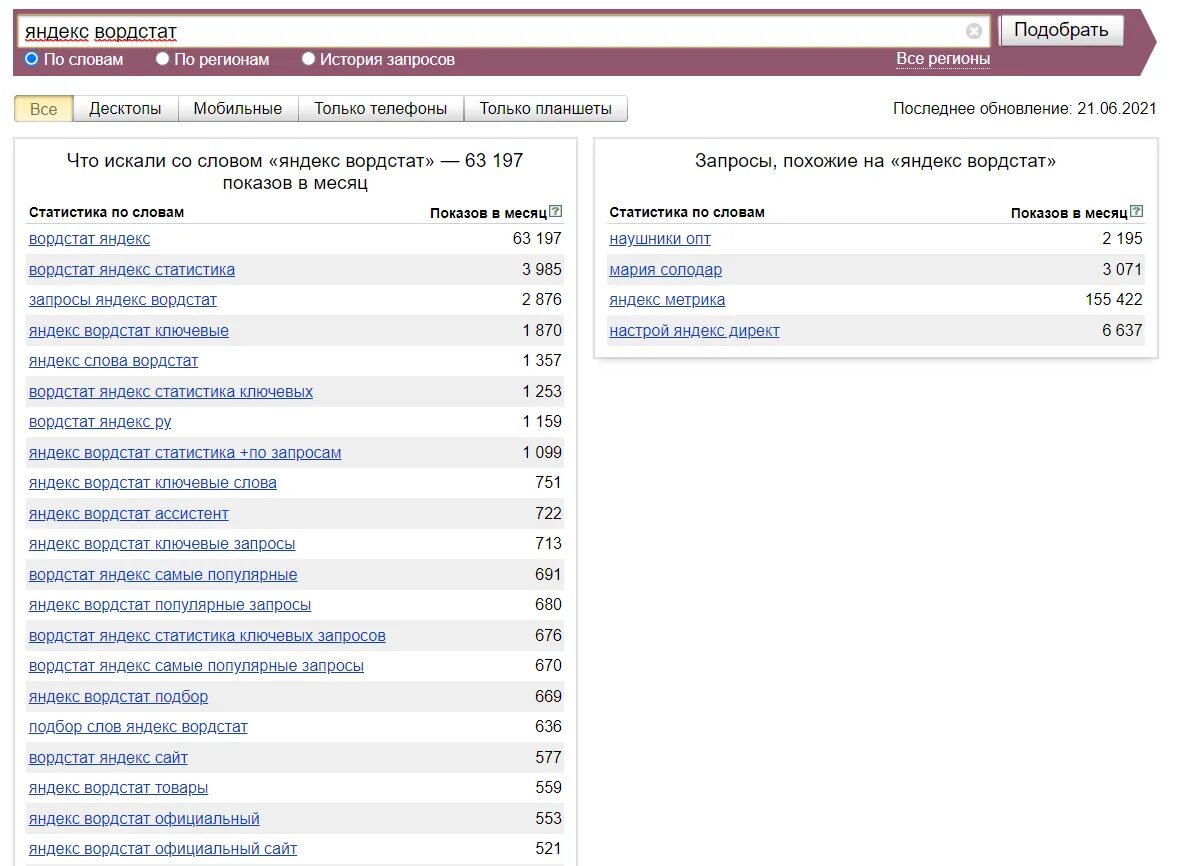The image size is (1183, 866).
Task: Switch to the 'Только телефоны' tab
Action: click(380, 109)
